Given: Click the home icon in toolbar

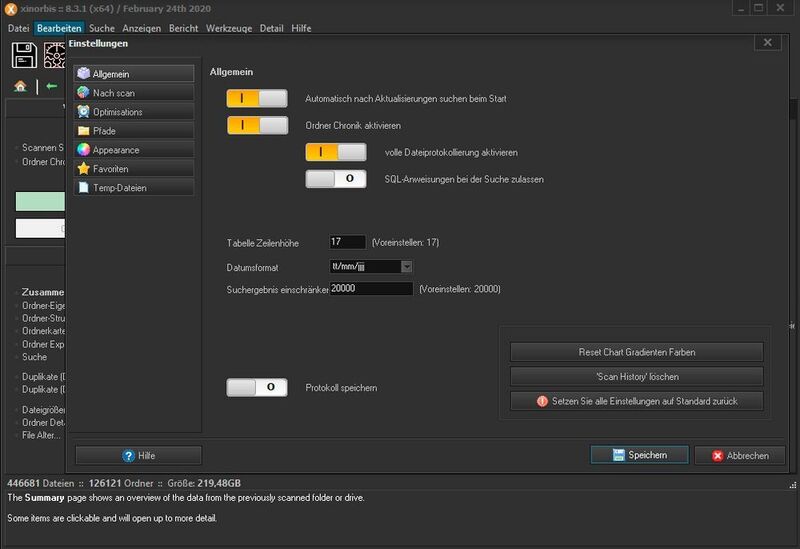Looking at the screenshot, I should 21,86.
